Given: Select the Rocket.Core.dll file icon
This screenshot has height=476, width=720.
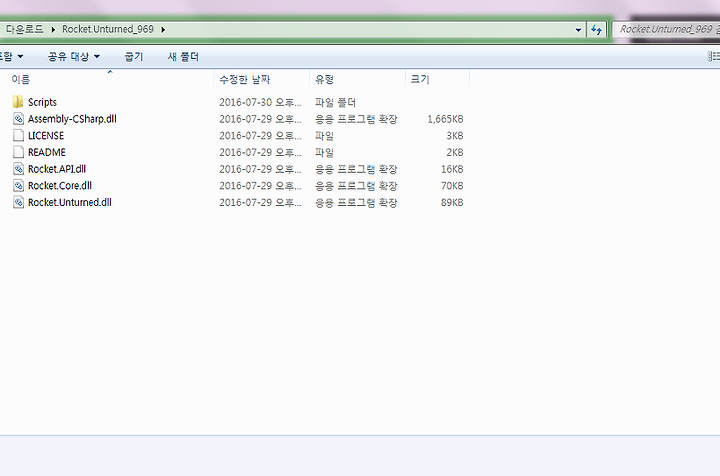Looking at the screenshot, I should [x=18, y=185].
